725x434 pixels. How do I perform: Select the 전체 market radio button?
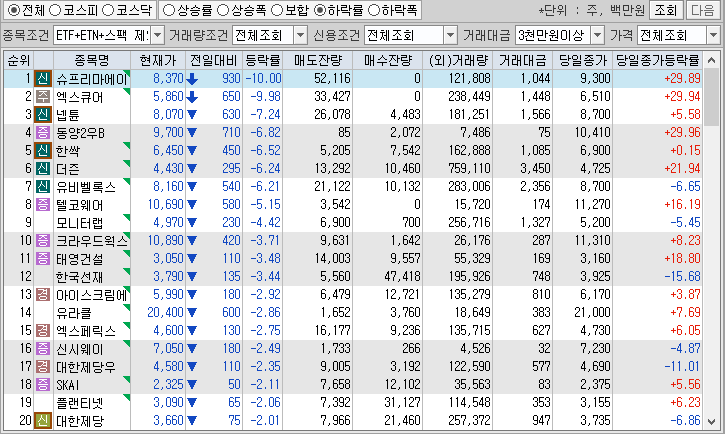14,10
